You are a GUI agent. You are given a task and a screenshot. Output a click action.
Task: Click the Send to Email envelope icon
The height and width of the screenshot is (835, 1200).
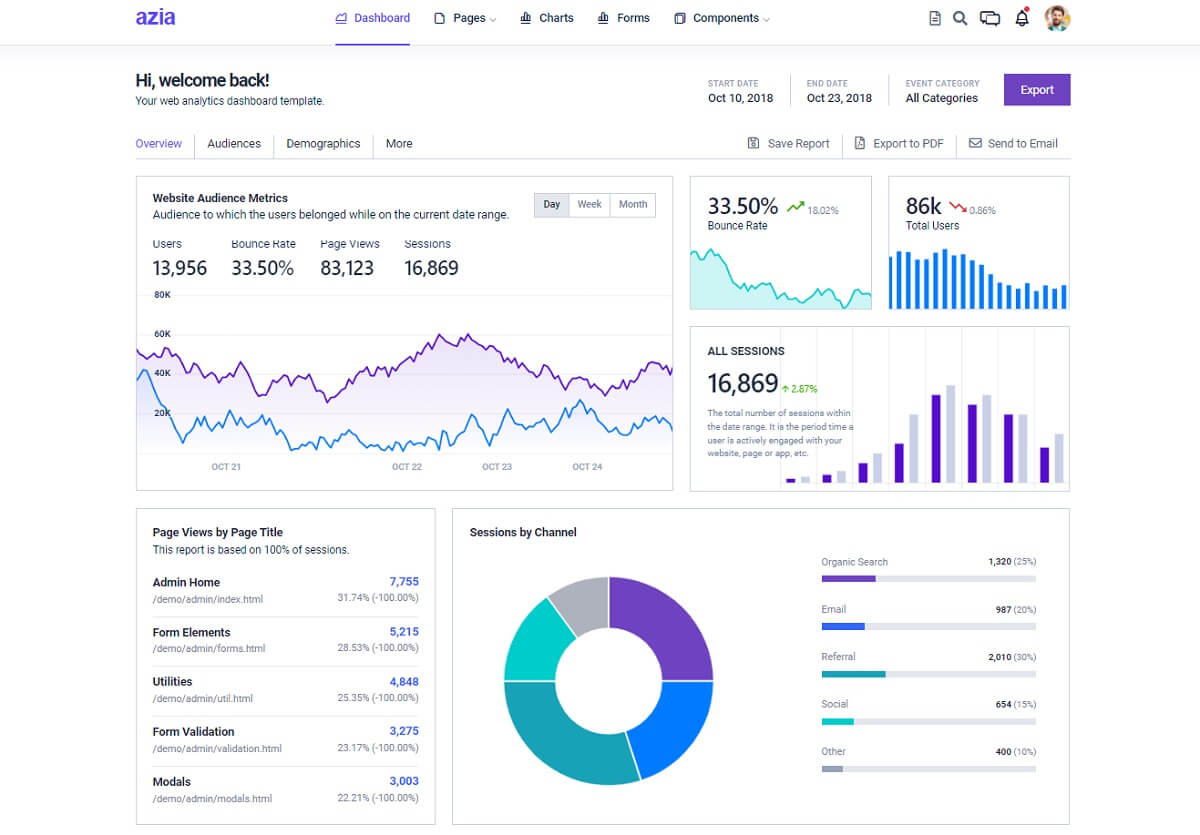point(974,143)
